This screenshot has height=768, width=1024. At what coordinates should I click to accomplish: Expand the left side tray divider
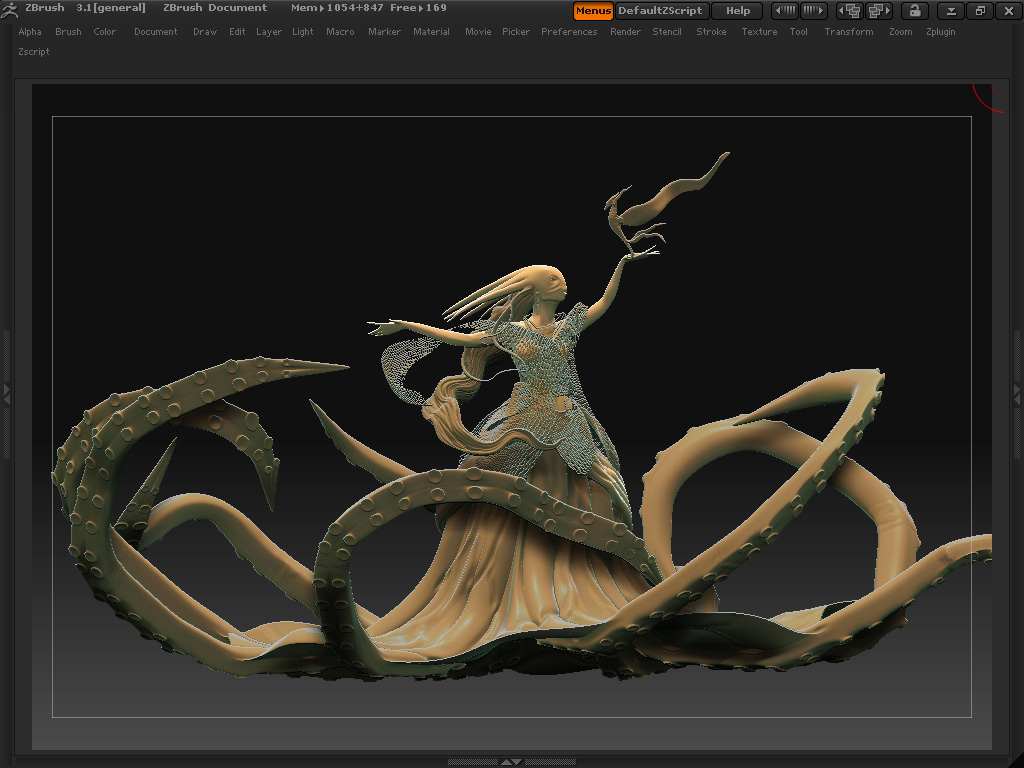(6, 394)
